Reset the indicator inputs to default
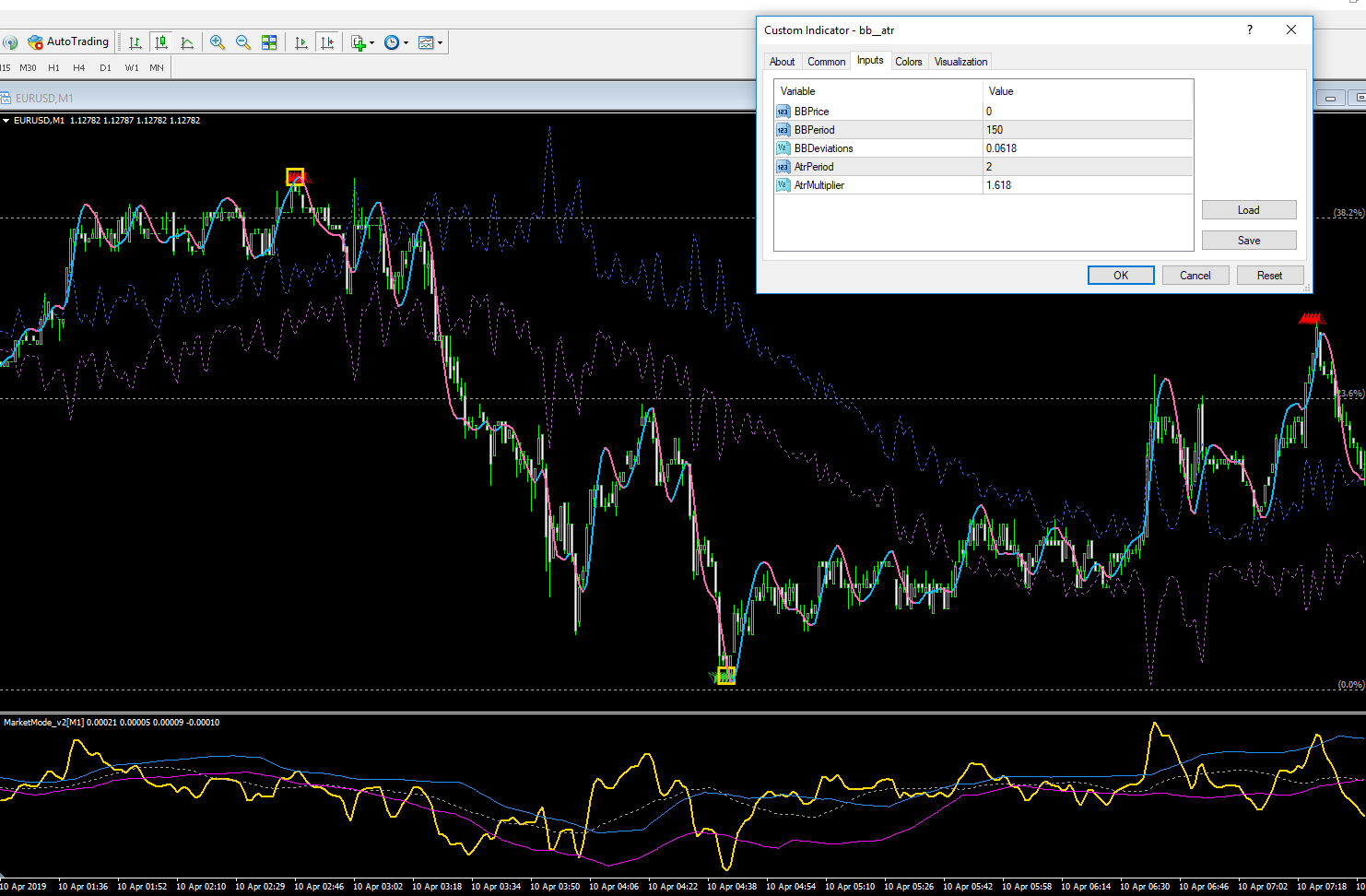The image size is (1366, 896). [x=1269, y=276]
